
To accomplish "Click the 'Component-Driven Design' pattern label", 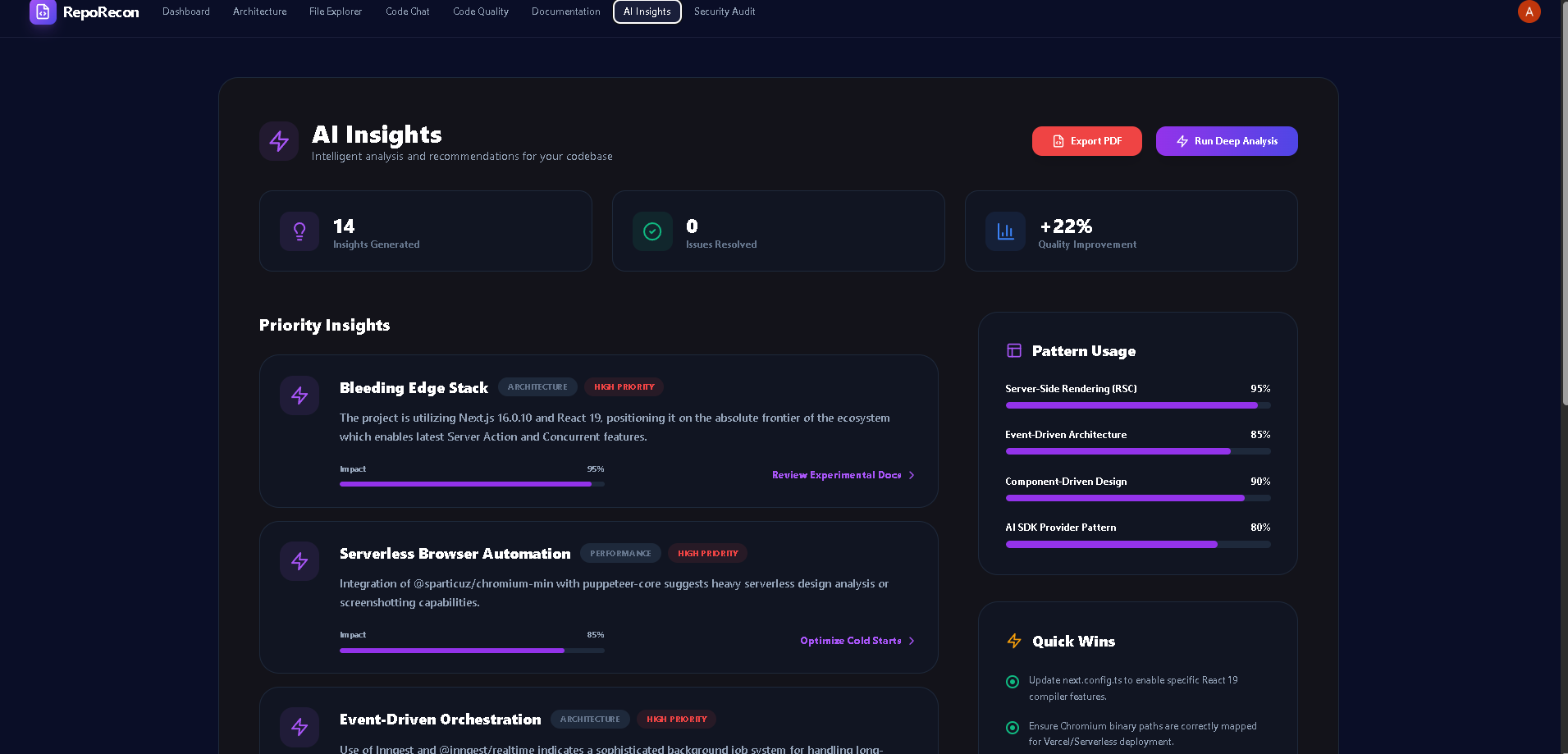I will [1066, 482].
